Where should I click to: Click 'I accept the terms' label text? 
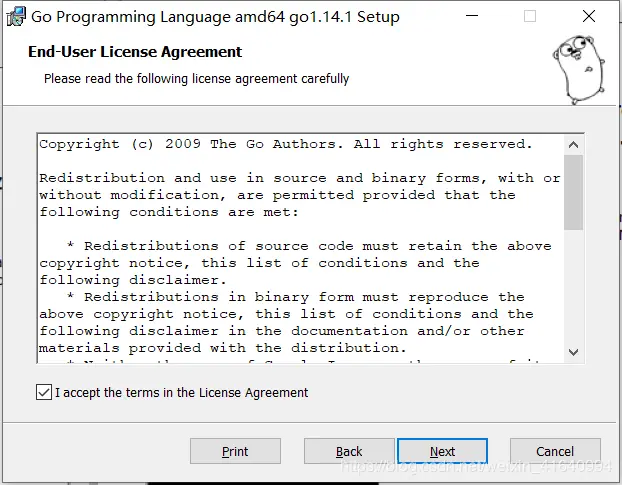point(181,392)
